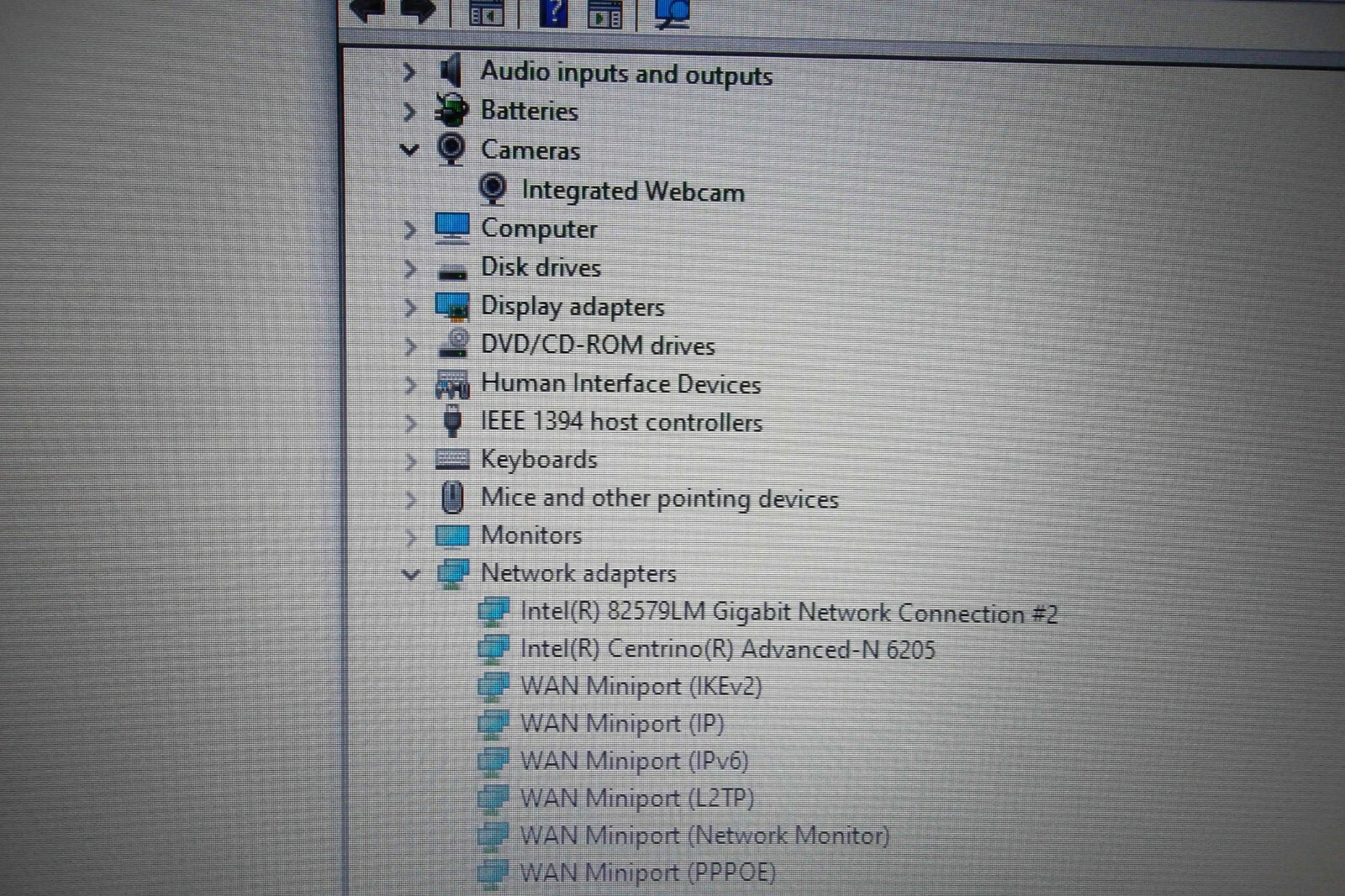Viewport: 1345px width, 896px height.
Task: Click the Monitors icon
Action: [x=452, y=535]
